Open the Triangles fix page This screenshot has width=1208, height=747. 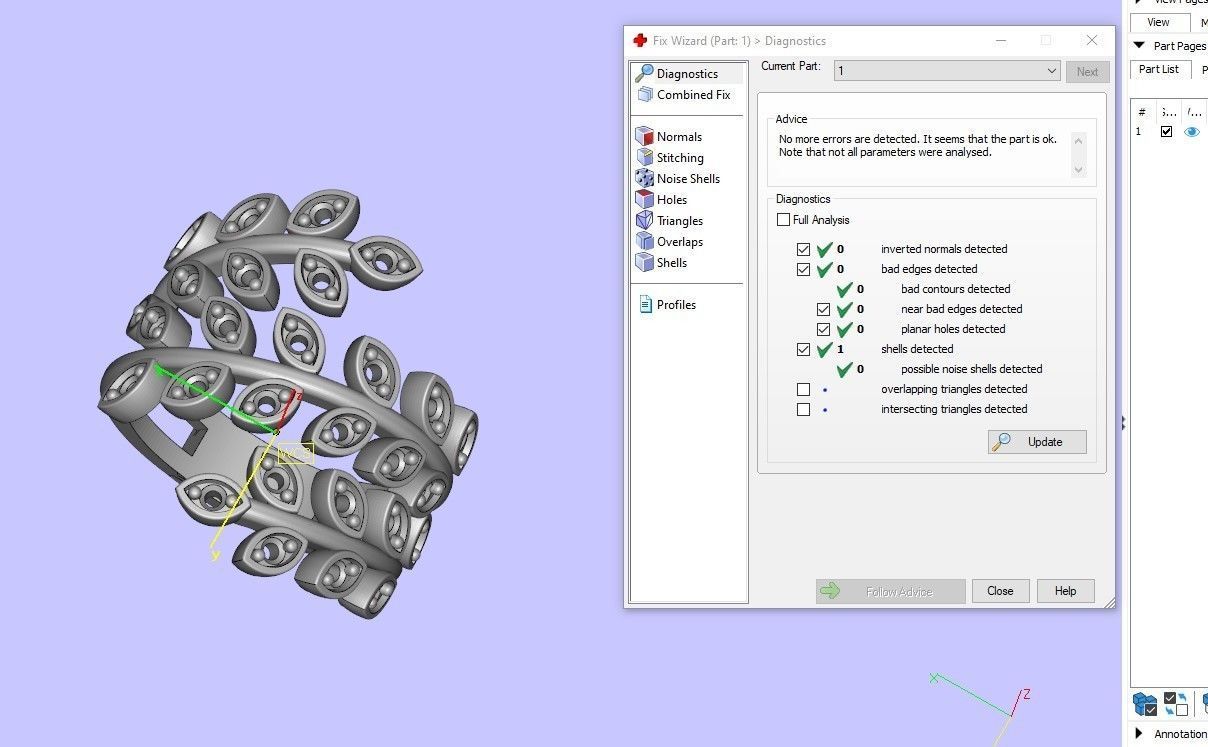click(670, 221)
